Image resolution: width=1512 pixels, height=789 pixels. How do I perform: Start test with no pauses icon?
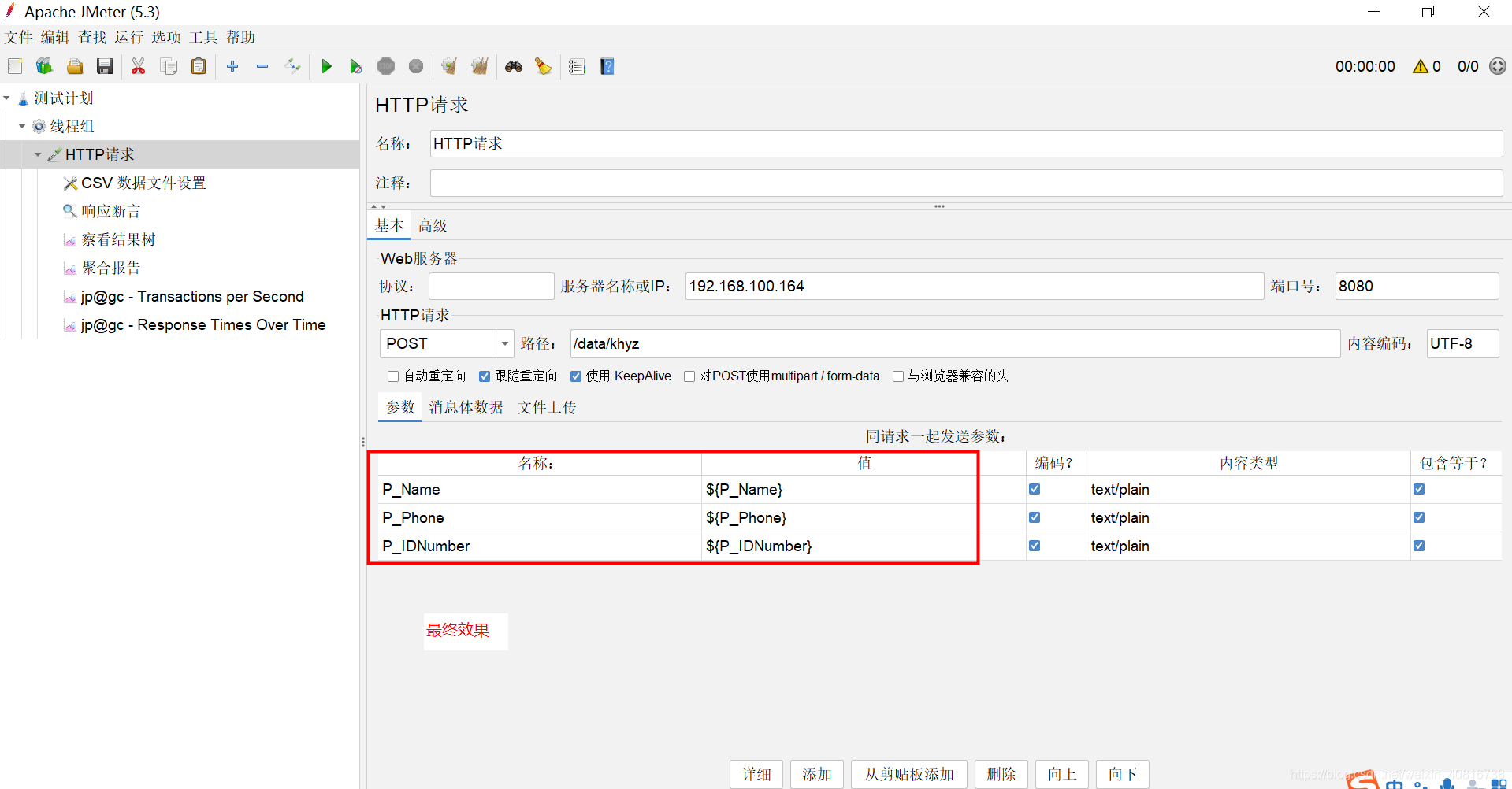tap(356, 67)
